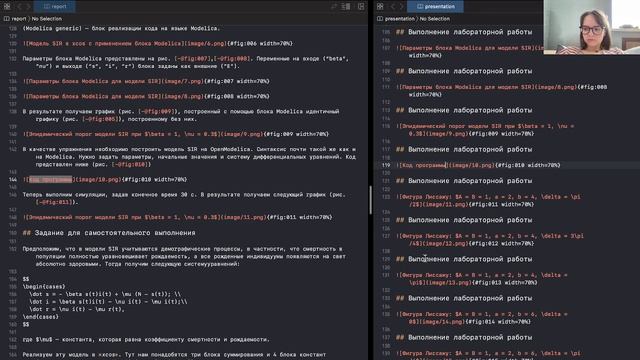Click opening '$$' on report line 154
Screen dimensions: 640x360
point(26,279)
